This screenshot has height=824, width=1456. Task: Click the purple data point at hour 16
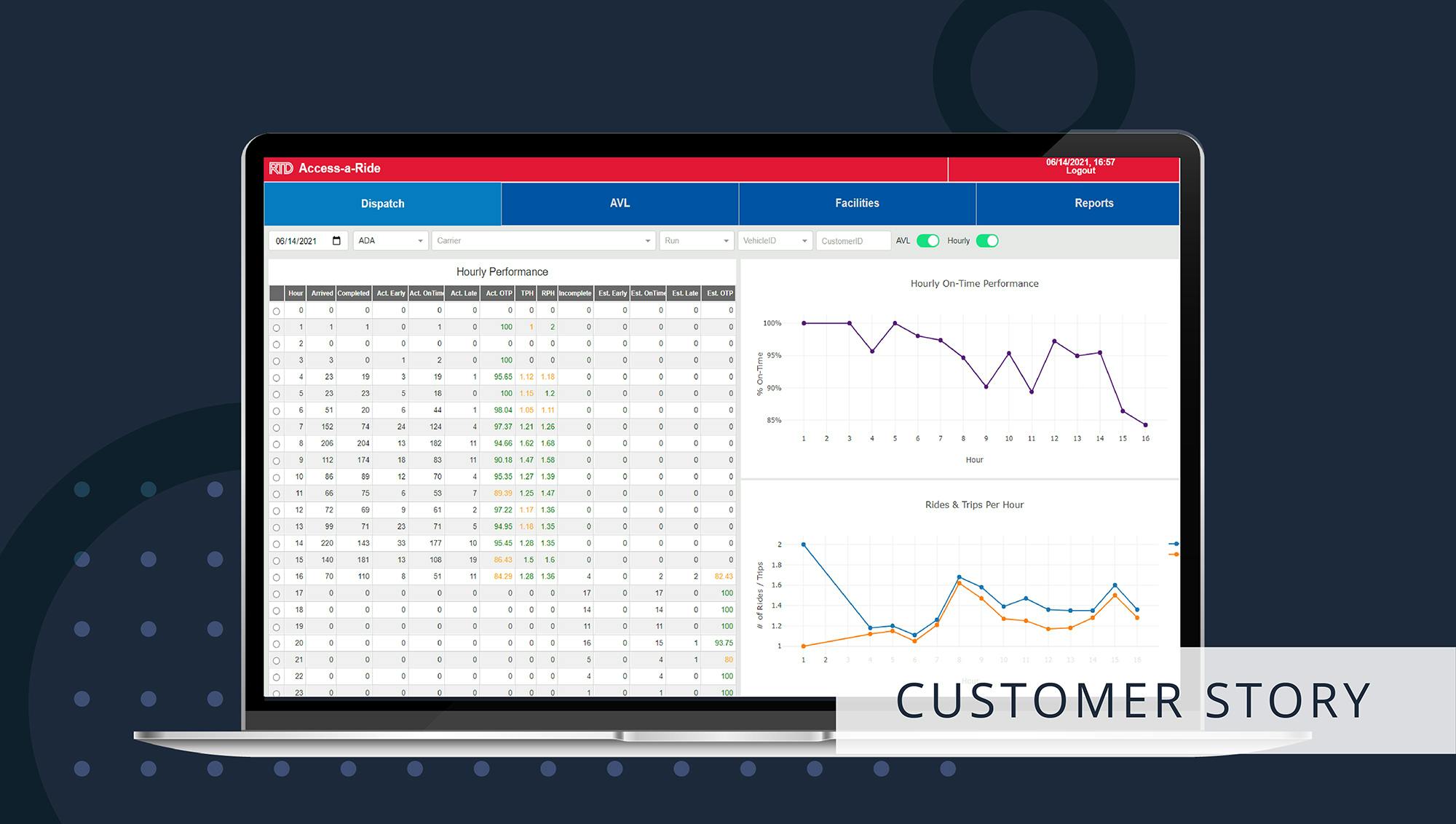(1146, 425)
